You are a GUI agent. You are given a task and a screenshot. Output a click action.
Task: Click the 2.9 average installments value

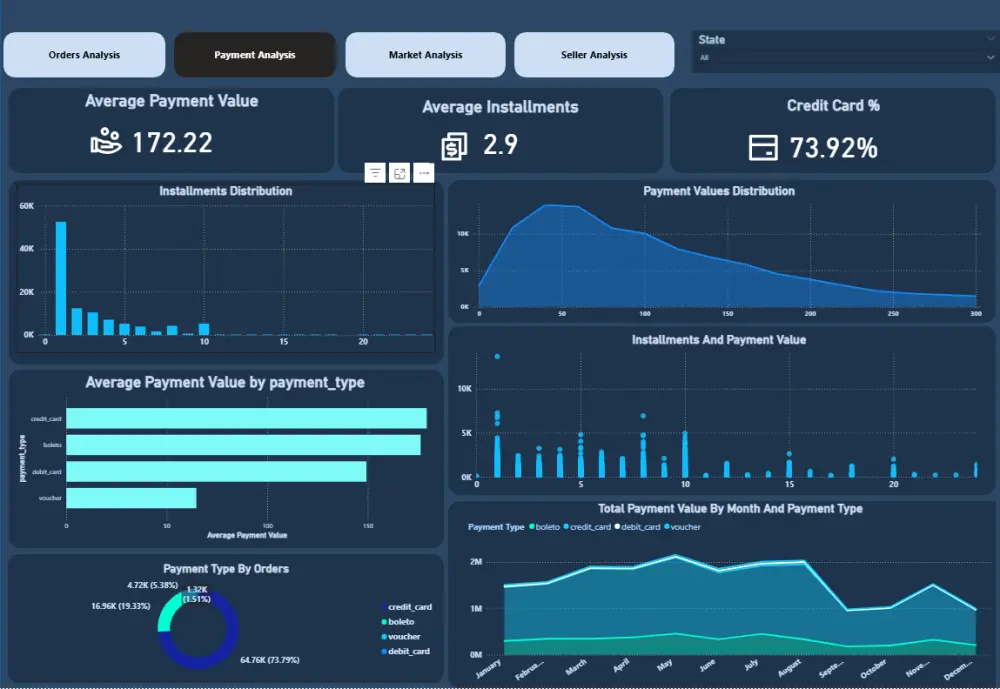500,145
